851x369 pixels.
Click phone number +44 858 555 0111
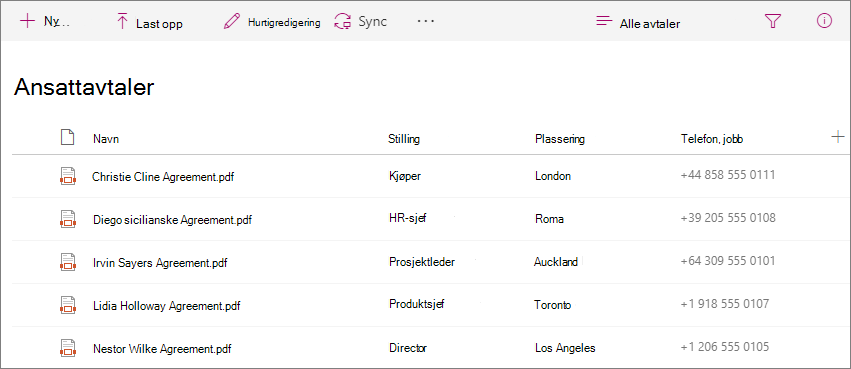[728, 175]
